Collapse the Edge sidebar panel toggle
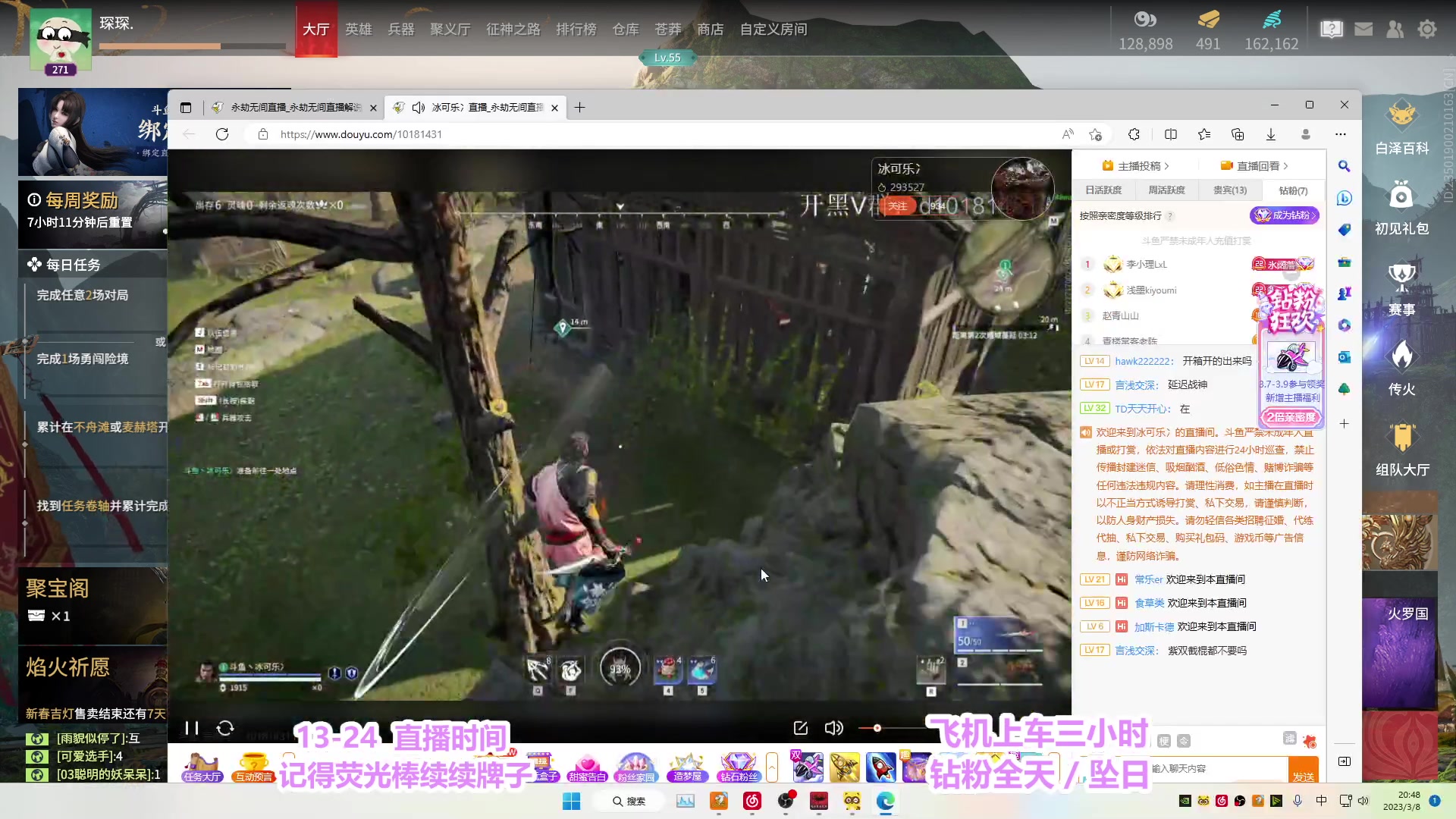The image size is (1456, 819). (x=1345, y=761)
